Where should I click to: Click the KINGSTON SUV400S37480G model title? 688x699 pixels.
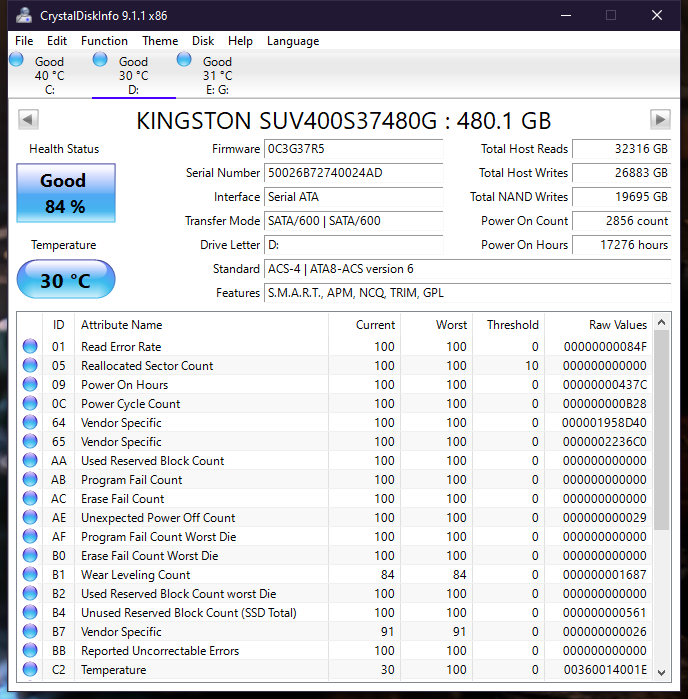click(x=344, y=121)
